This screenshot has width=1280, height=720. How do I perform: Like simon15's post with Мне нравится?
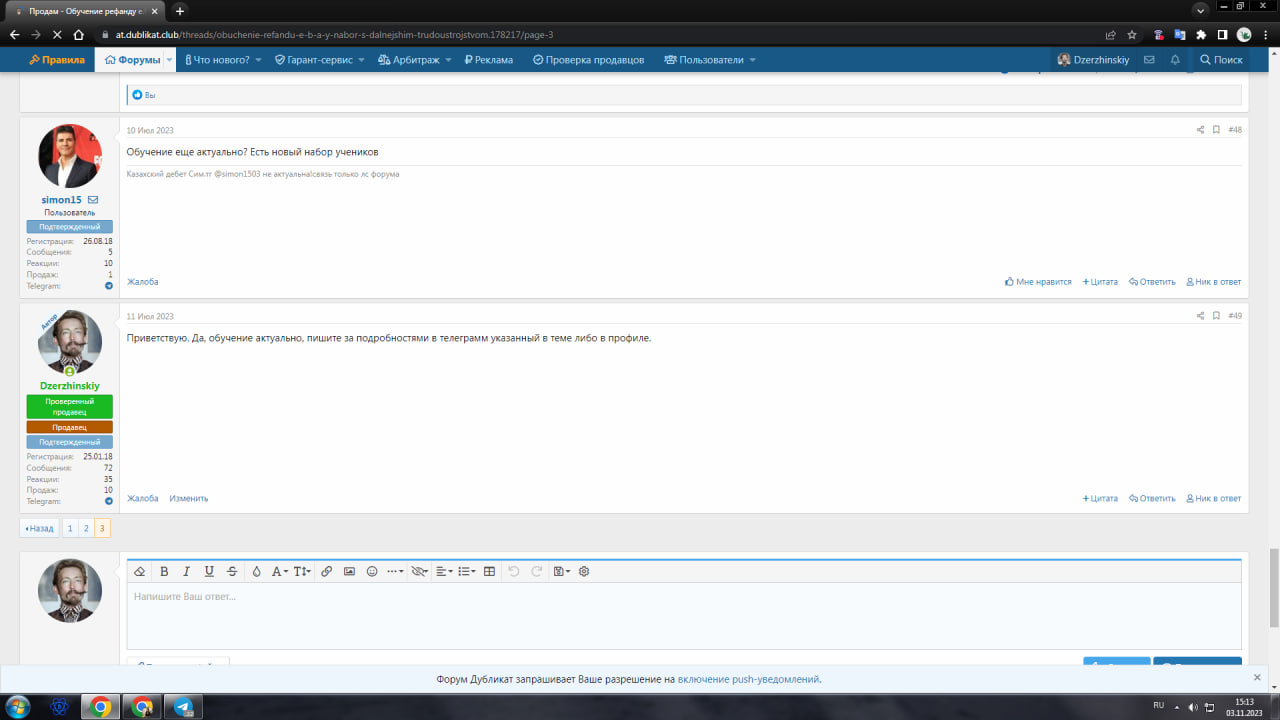click(1038, 282)
